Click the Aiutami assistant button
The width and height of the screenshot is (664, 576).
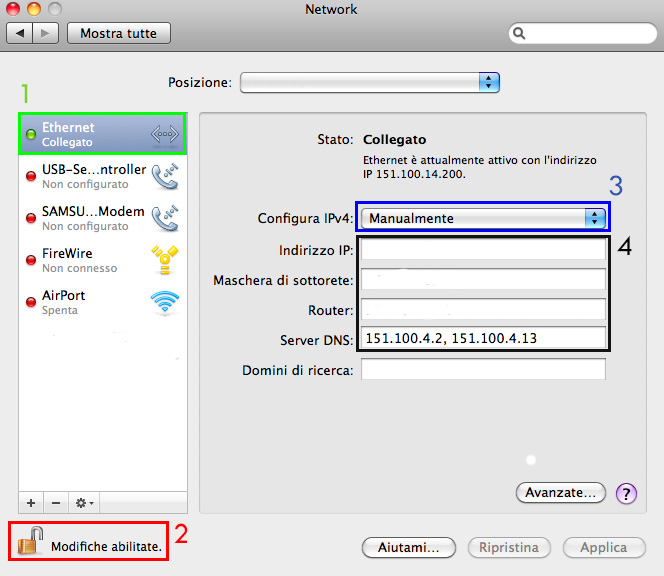point(408,548)
